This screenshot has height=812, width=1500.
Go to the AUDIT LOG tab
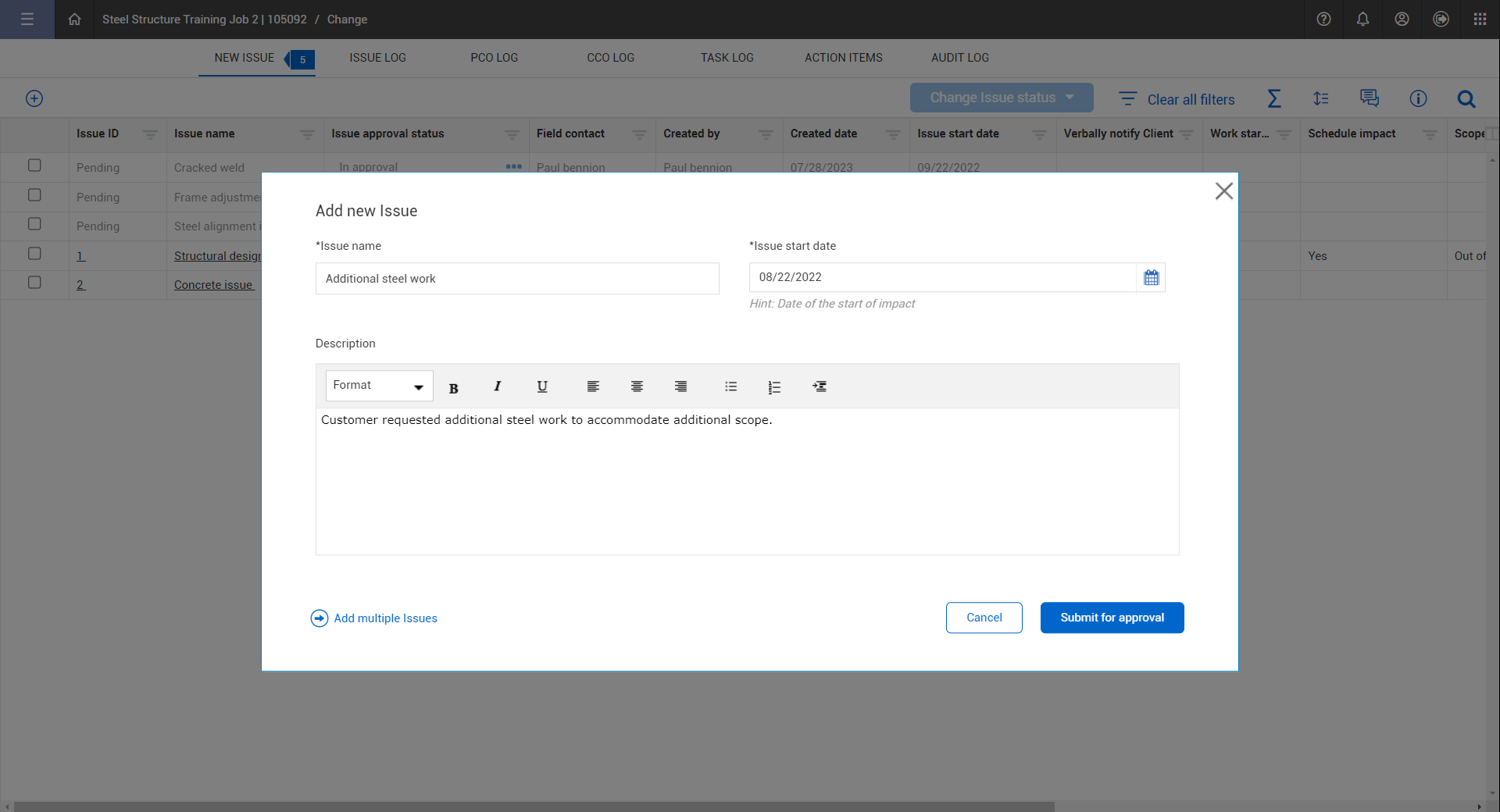point(959,58)
